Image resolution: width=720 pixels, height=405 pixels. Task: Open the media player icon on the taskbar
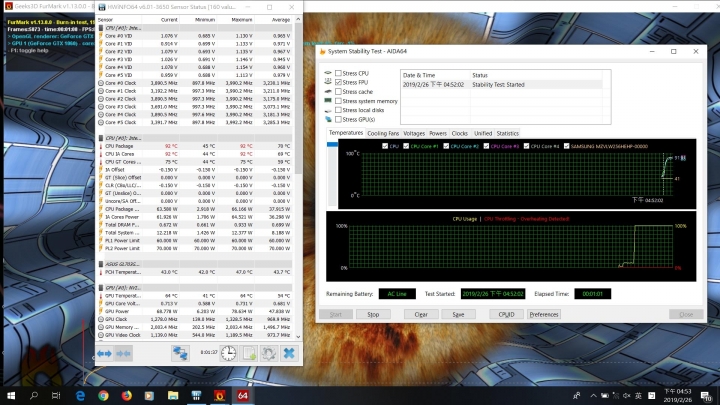[x=150, y=395]
